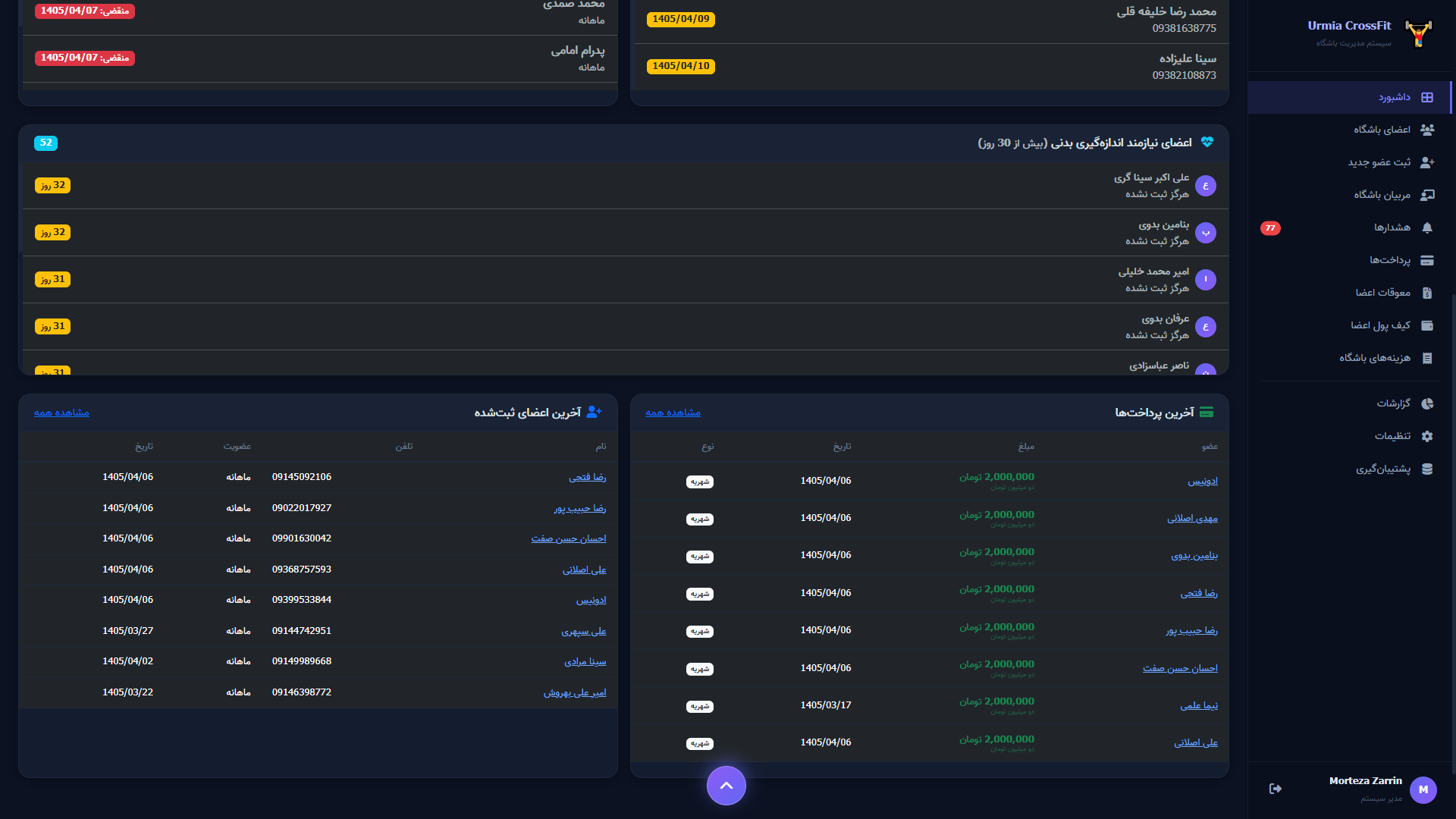Click the شهریه tag in نیما علمی row
The image size is (1456, 819).
pyautogui.click(x=700, y=706)
